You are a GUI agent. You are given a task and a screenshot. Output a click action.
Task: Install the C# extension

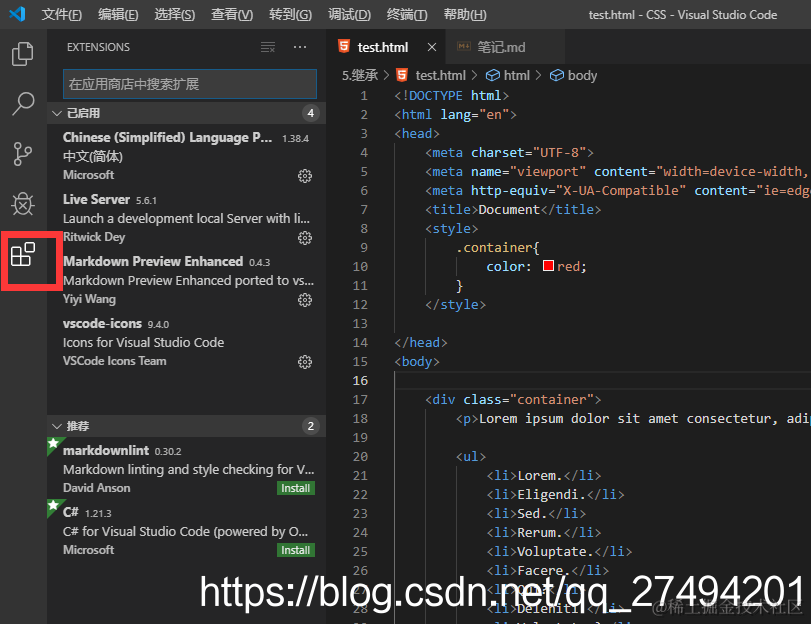click(x=295, y=550)
